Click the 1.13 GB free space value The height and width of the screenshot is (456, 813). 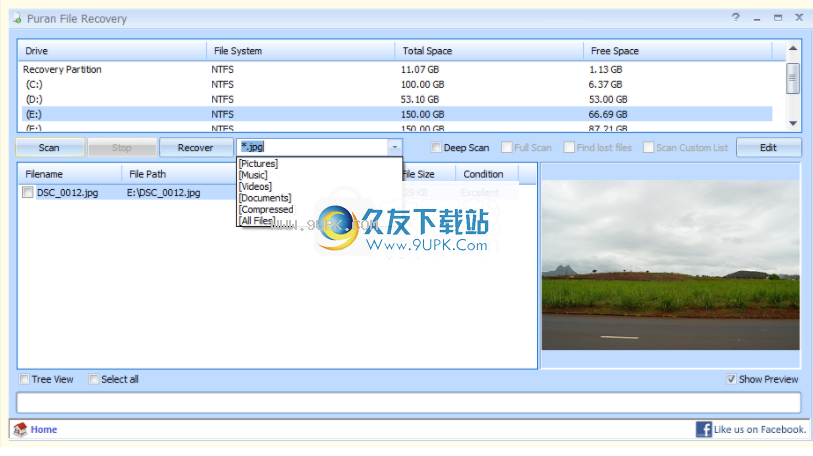(605, 70)
